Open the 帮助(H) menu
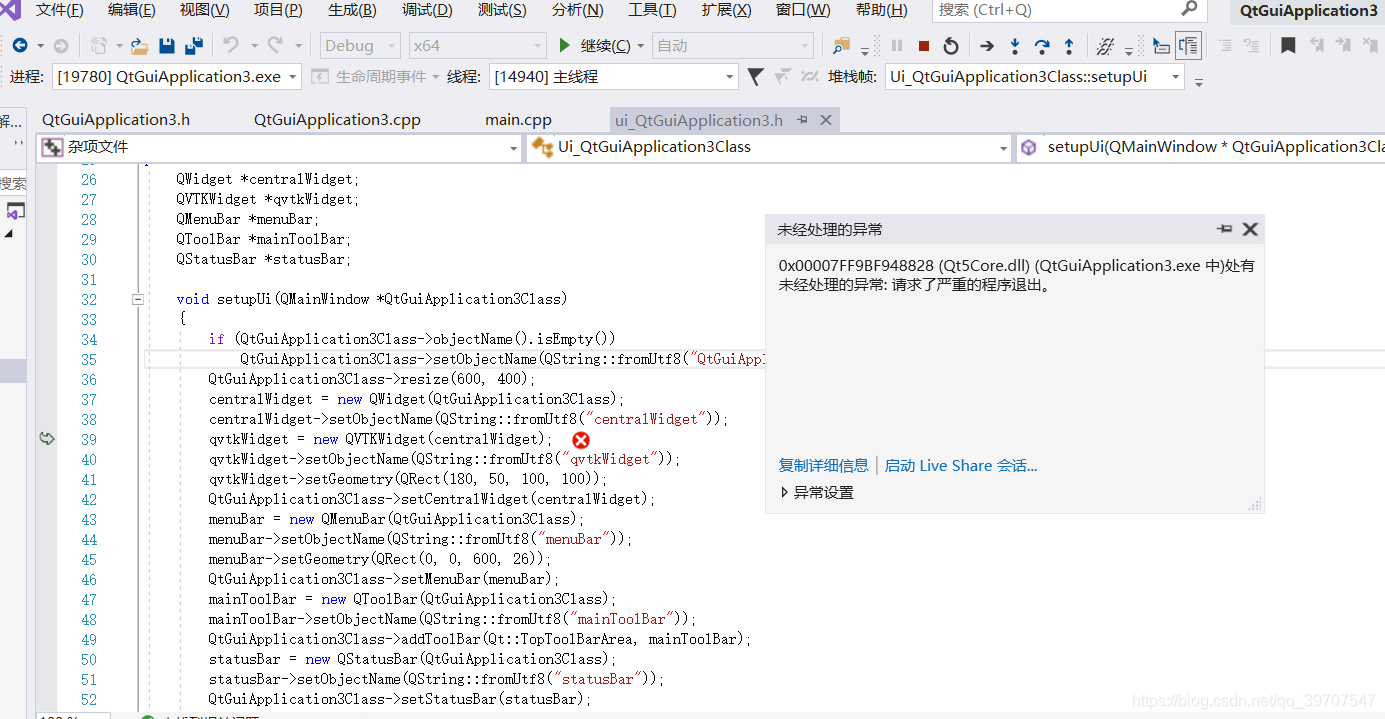This screenshot has height=719, width=1385. pyautogui.click(x=882, y=10)
